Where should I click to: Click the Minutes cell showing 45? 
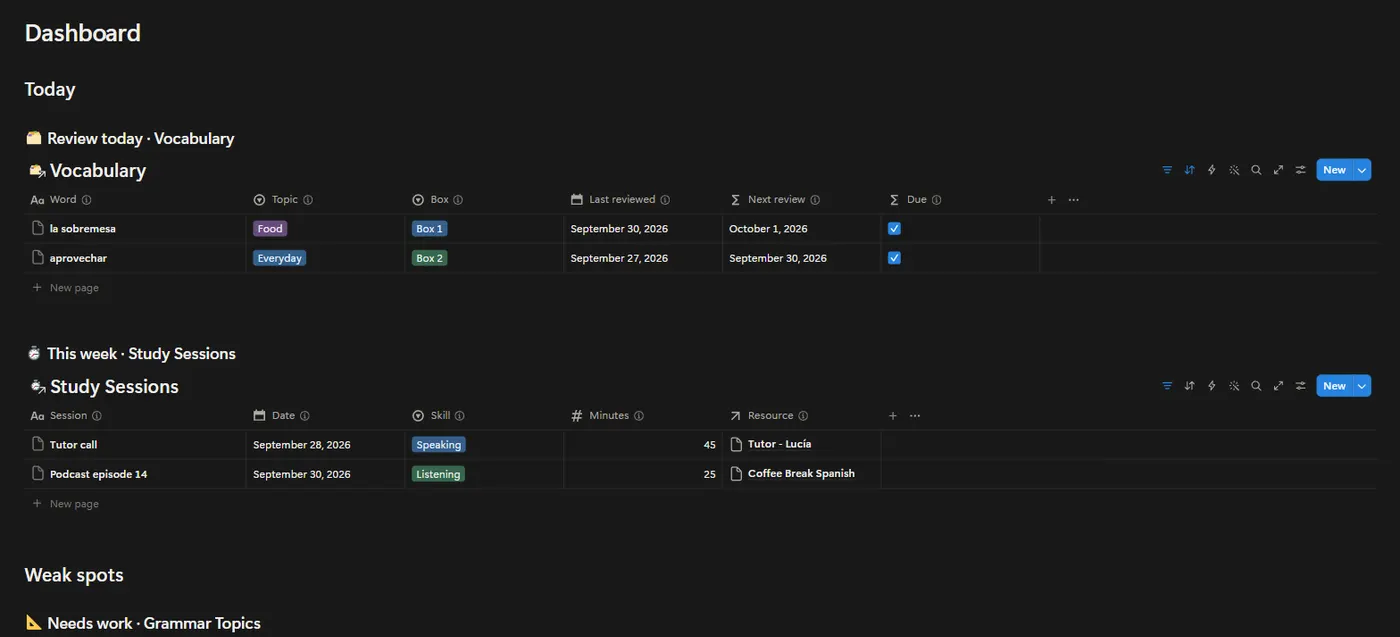(x=643, y=445)
